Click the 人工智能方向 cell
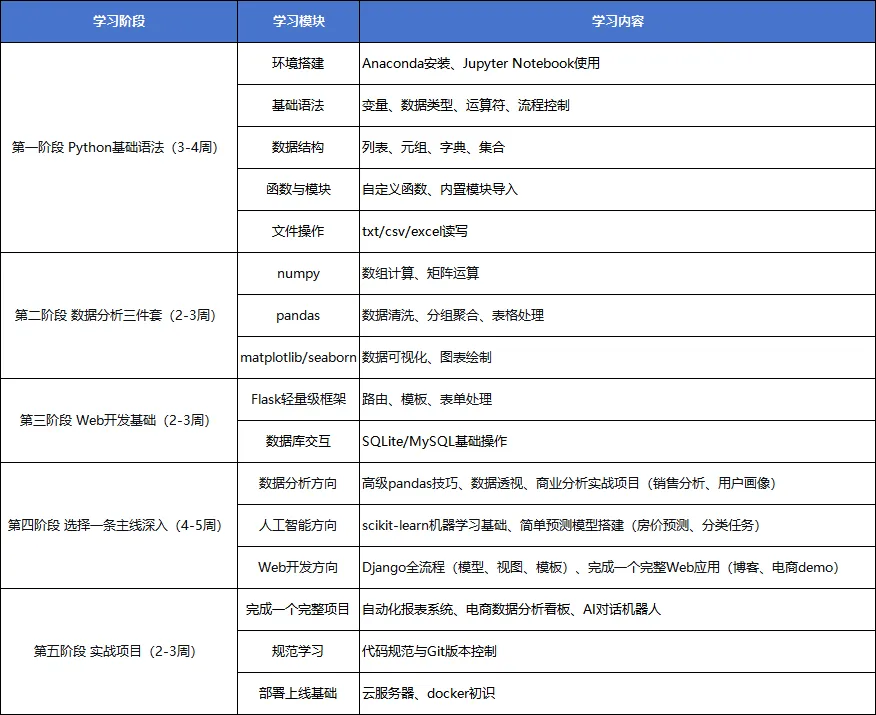Screen dimensions: 876x715 298,526
